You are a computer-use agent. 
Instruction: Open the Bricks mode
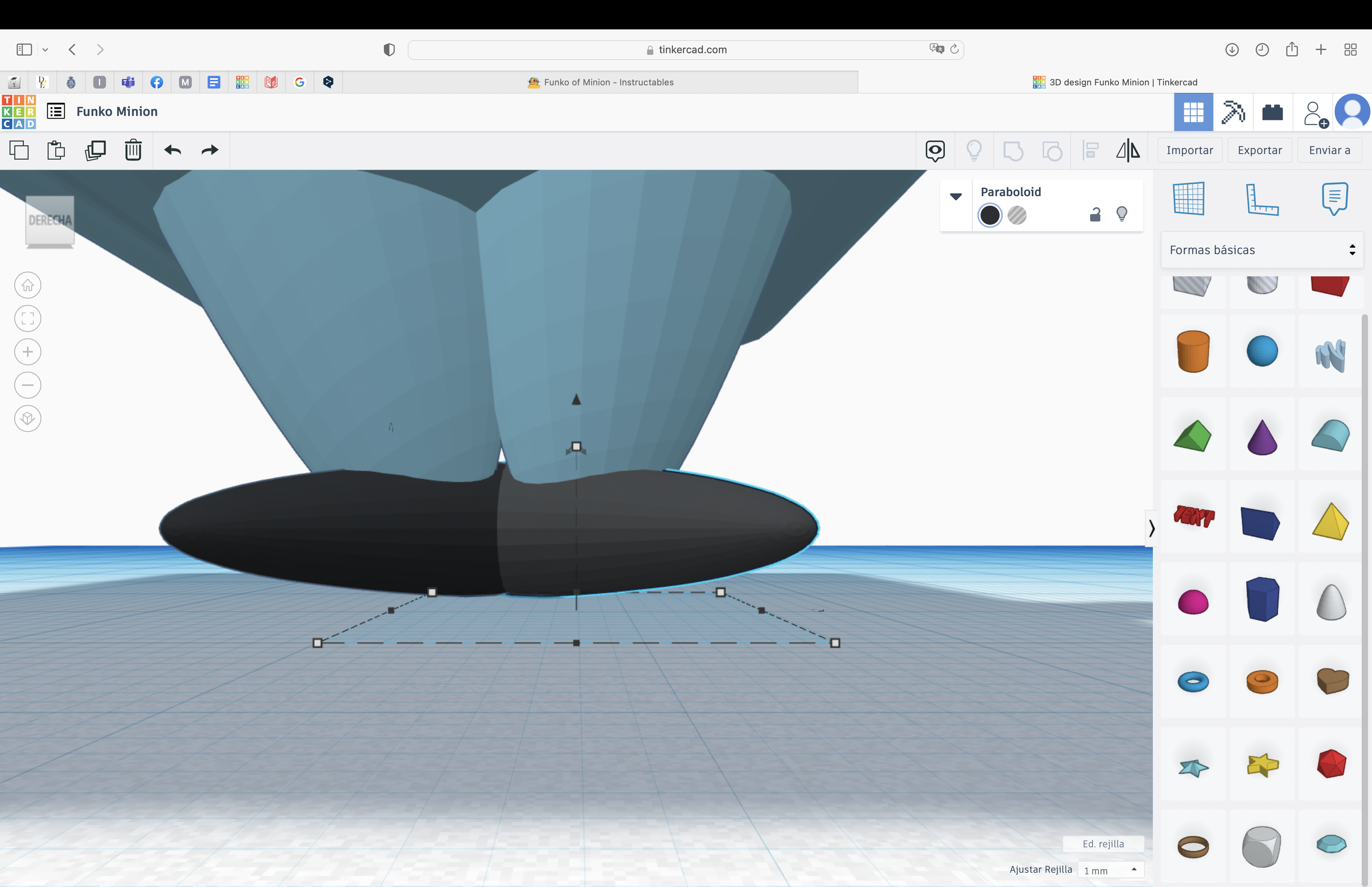[x=1272, y=112]
